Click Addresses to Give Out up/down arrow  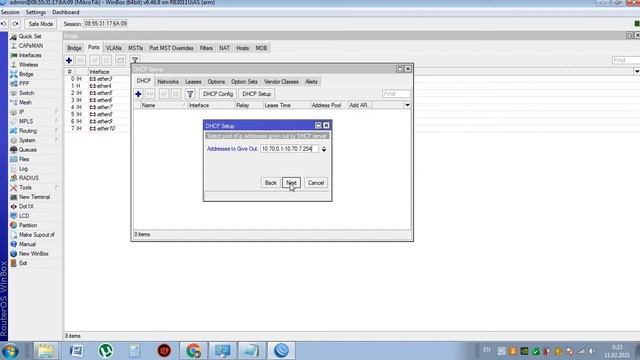click(324, 149)
